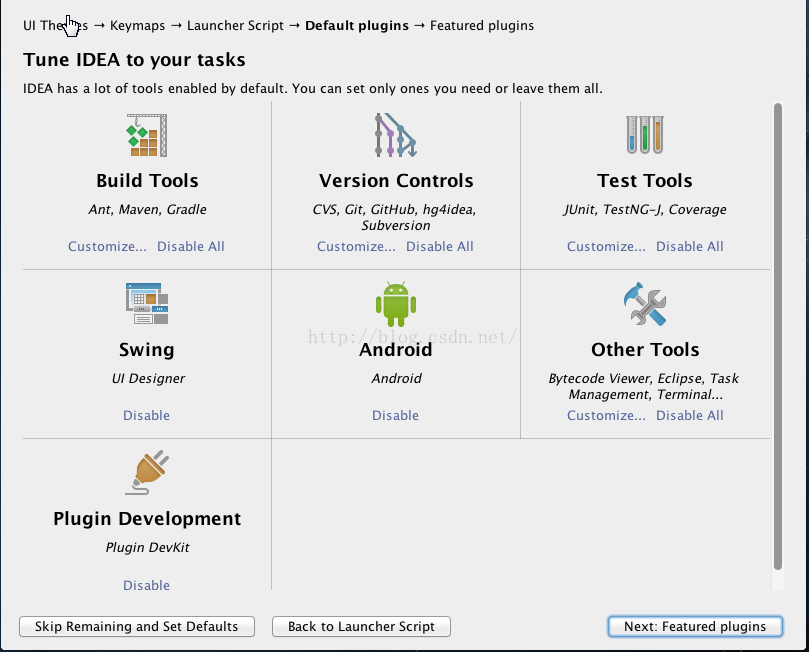Disable All Build Tools plugins
The image size is (809, 652).
tap(191, 247)
